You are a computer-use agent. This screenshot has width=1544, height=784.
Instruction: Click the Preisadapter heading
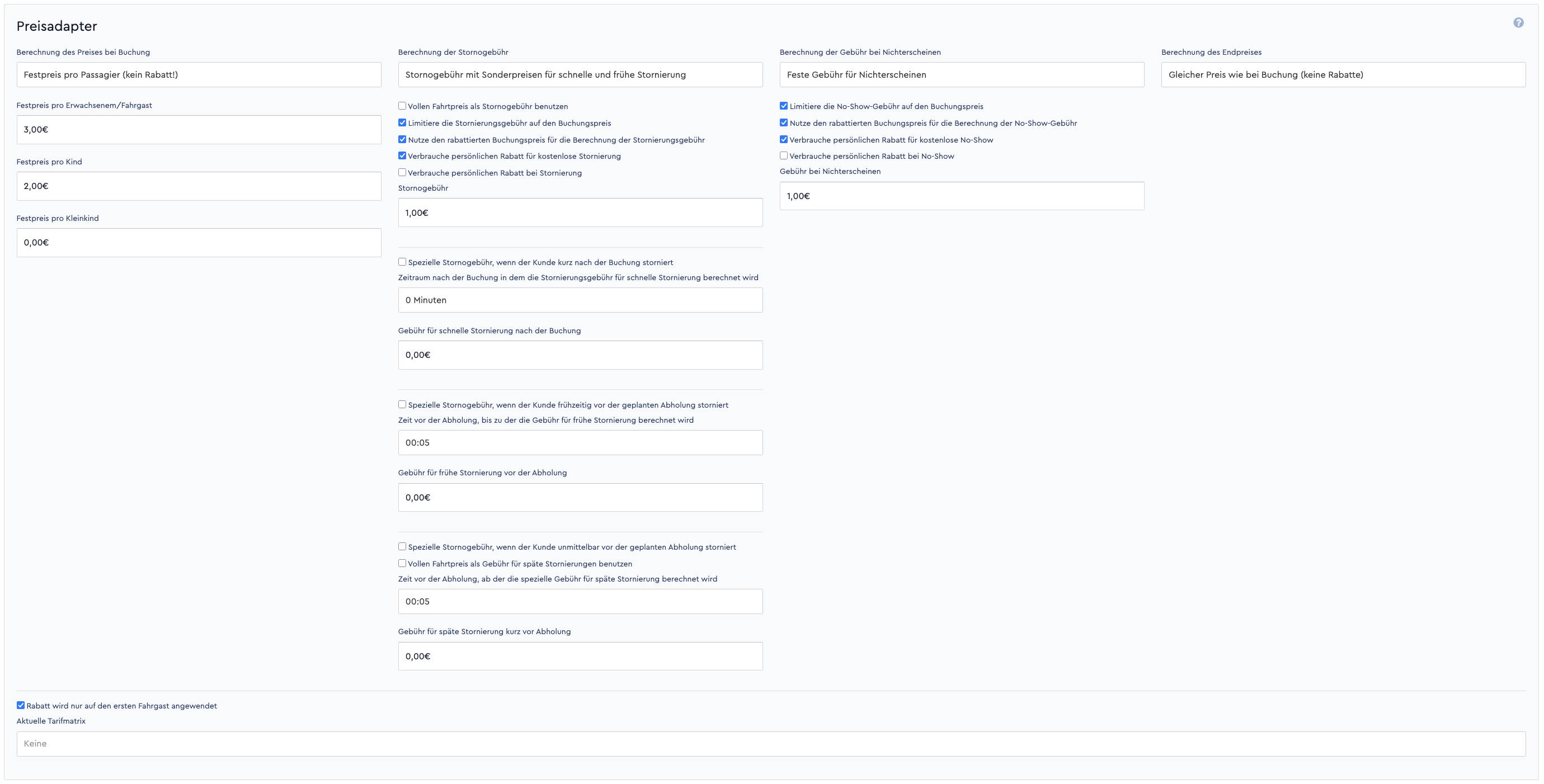[x=57, y=26]
